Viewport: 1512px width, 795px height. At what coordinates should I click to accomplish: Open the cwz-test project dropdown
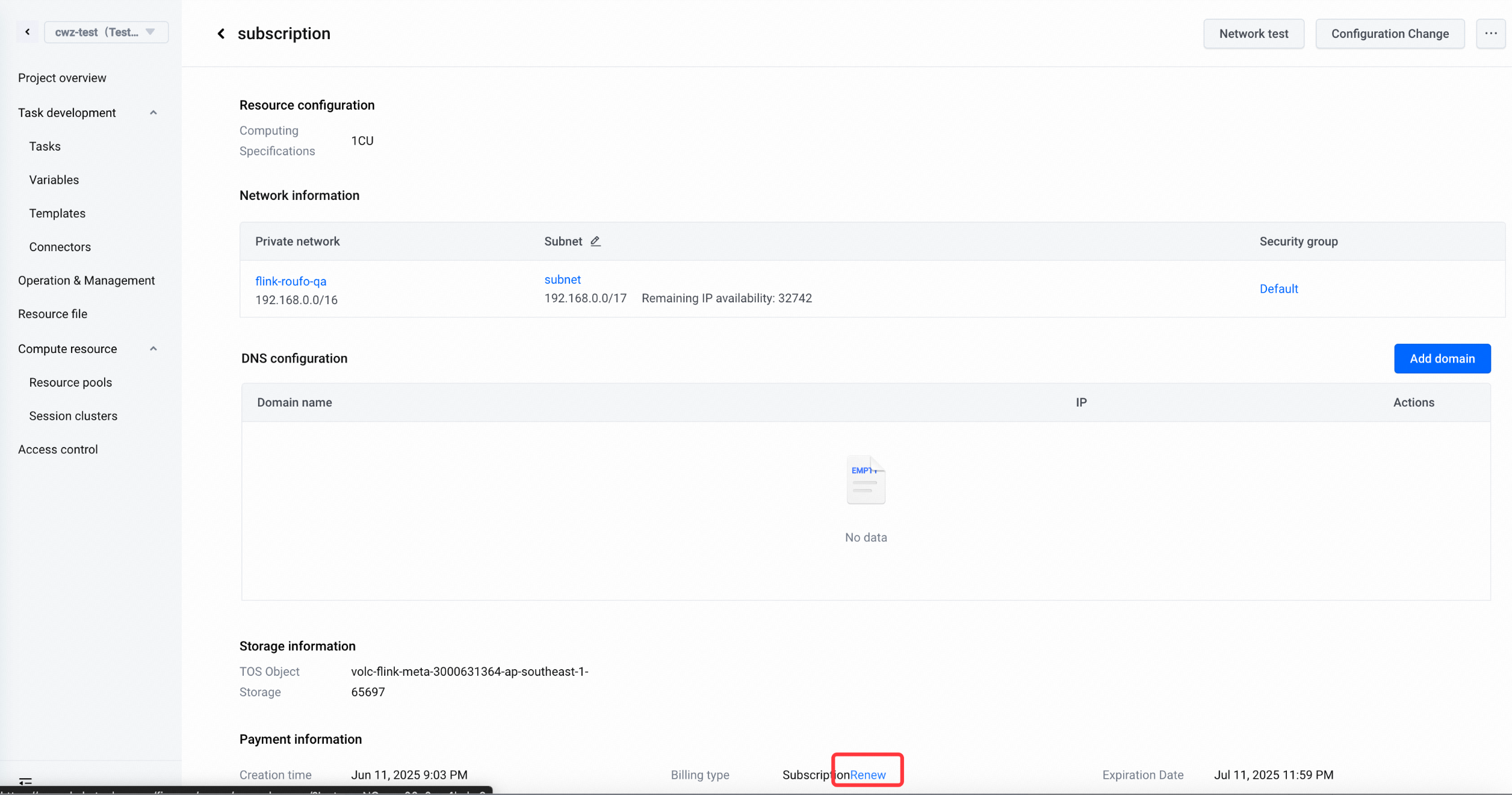click(106, 32)
